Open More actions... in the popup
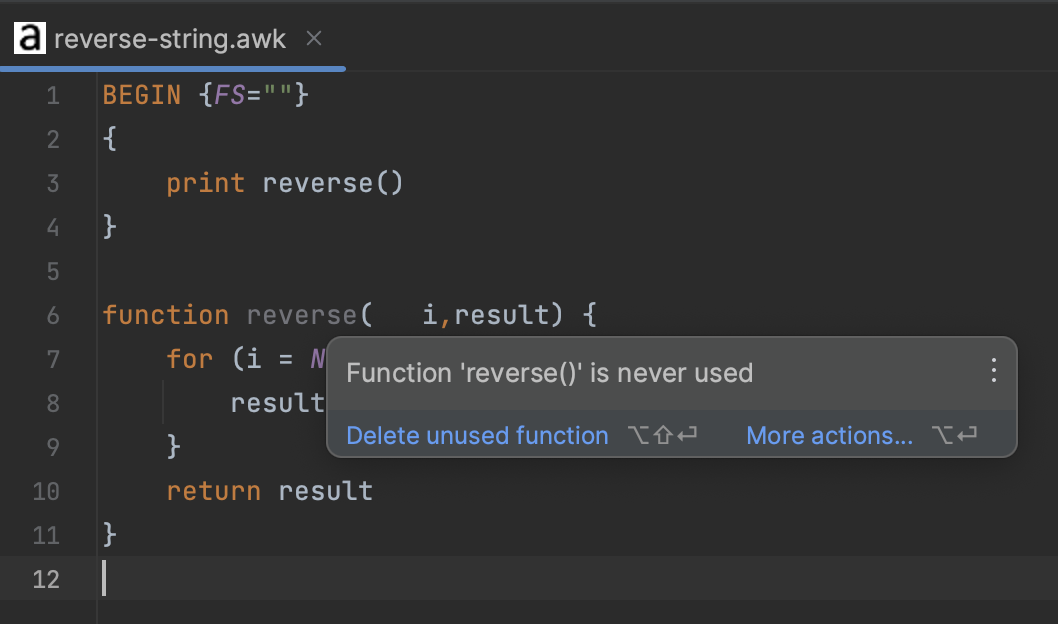This screenshot has height=624, width=1058. click(x=829, y=436)
